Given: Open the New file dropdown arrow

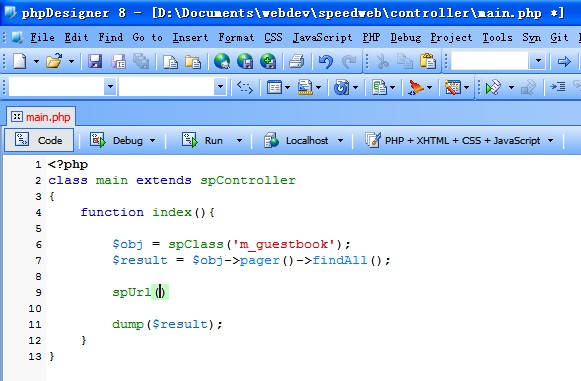Looking at the screenshot, I should click(x=36, y=61).
